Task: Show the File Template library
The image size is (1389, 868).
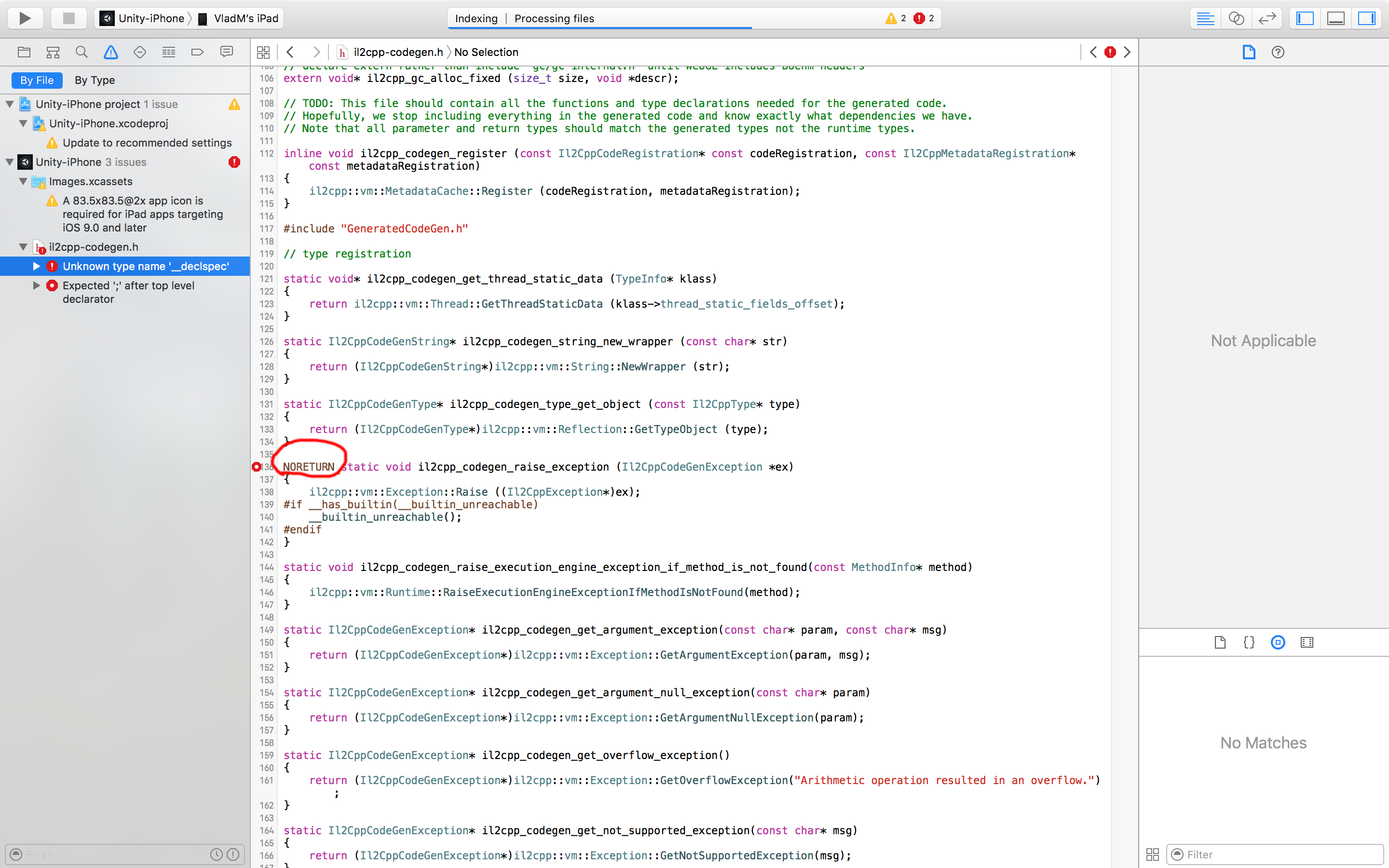Action: [1220, 642]
